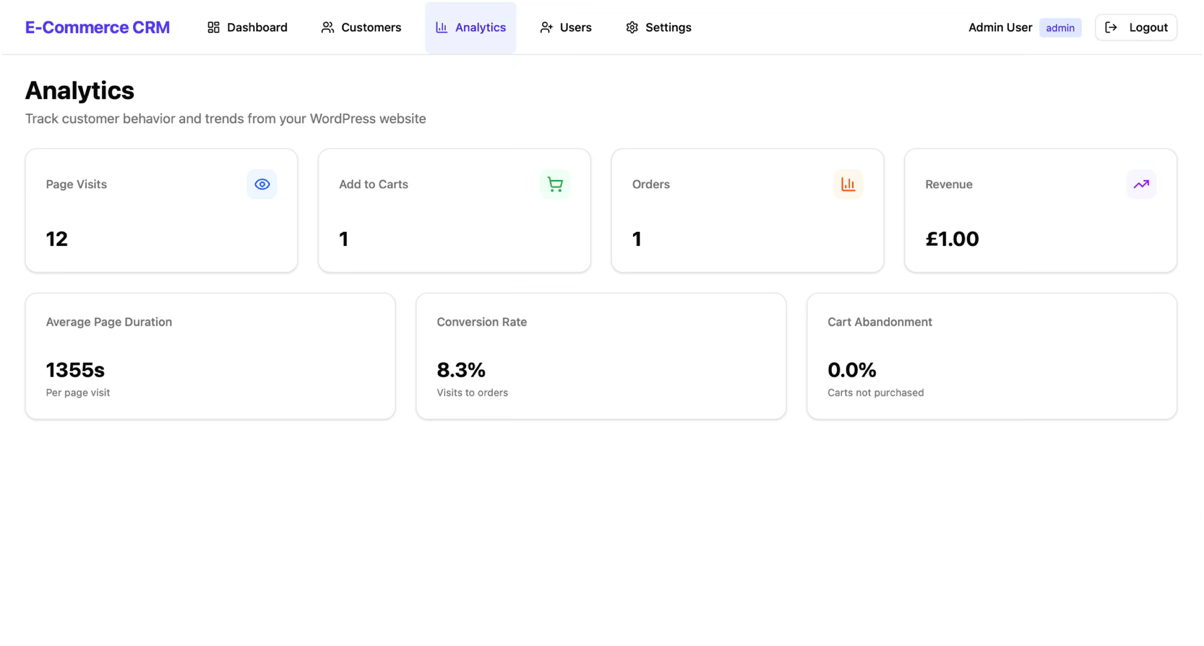The width and height of the screenshot is (1204, 646).
Task: Click the Cart Abandonment label
Action: [880, 322]
